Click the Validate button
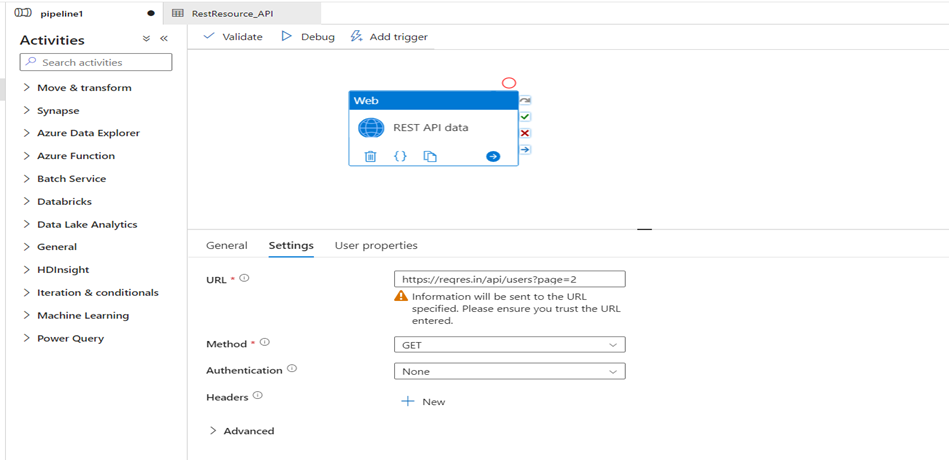 point(233,37)
